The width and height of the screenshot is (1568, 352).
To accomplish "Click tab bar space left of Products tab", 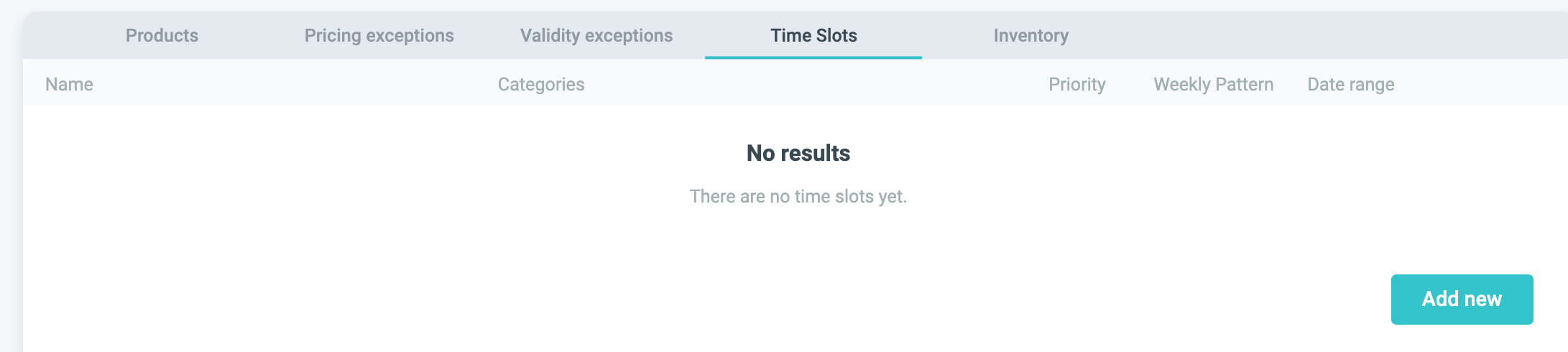I will coord(65,35).
